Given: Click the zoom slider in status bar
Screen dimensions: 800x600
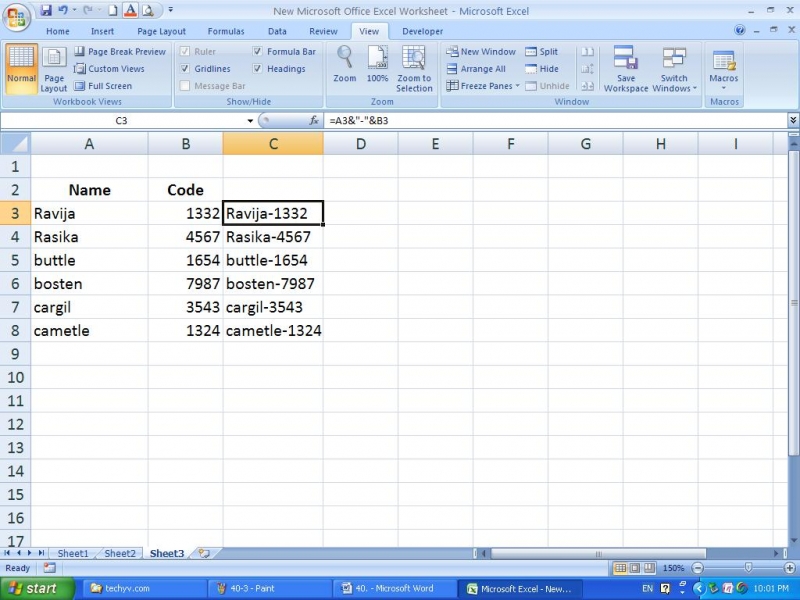Looking at the screenshot, I should [x=748, y=568].
